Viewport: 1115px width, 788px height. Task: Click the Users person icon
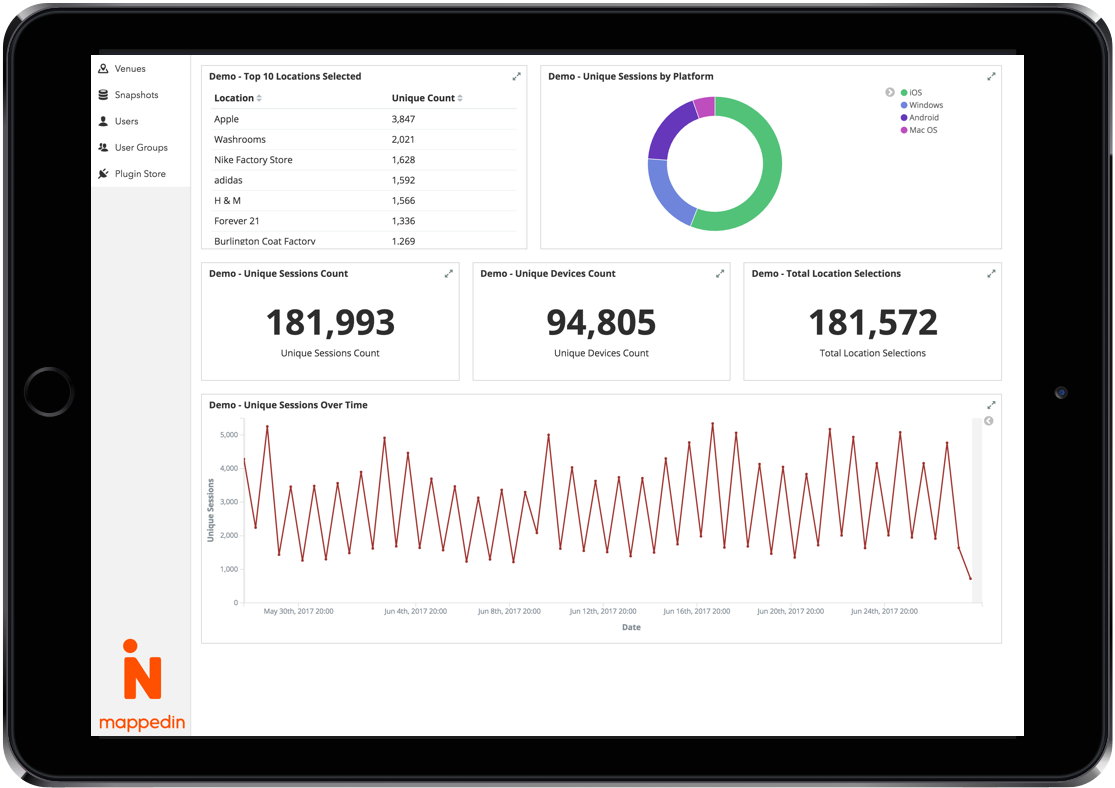pyautogui.click(x=103, y=121)
